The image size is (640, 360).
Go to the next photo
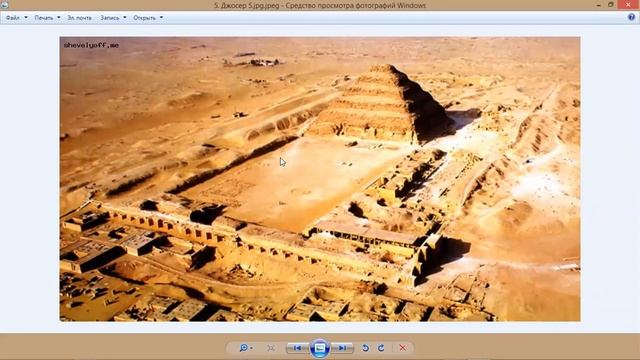click(x=342, y=348)
